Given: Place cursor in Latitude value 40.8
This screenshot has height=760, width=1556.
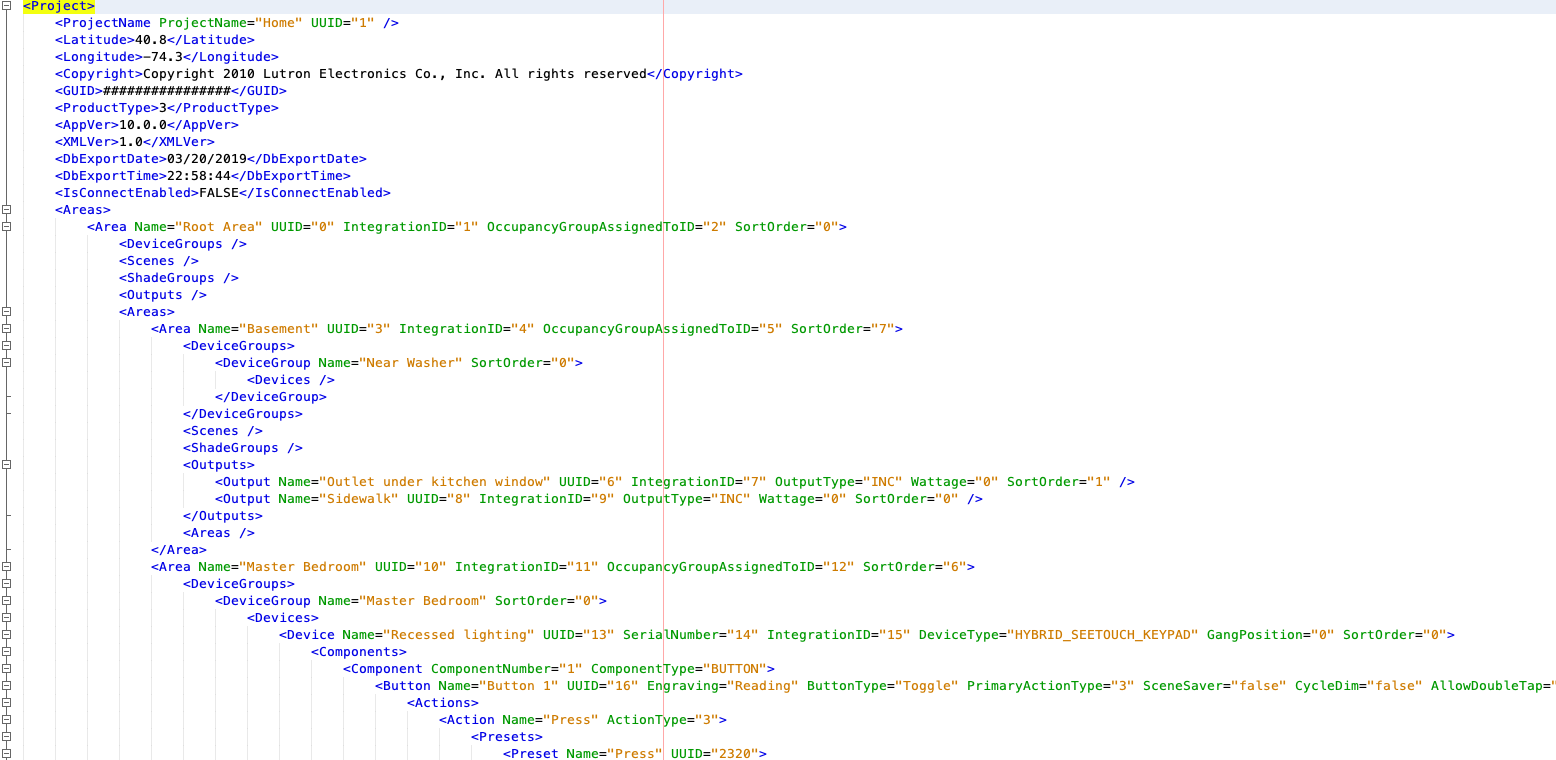Looking at the screenshot, I should click(150, 40).
